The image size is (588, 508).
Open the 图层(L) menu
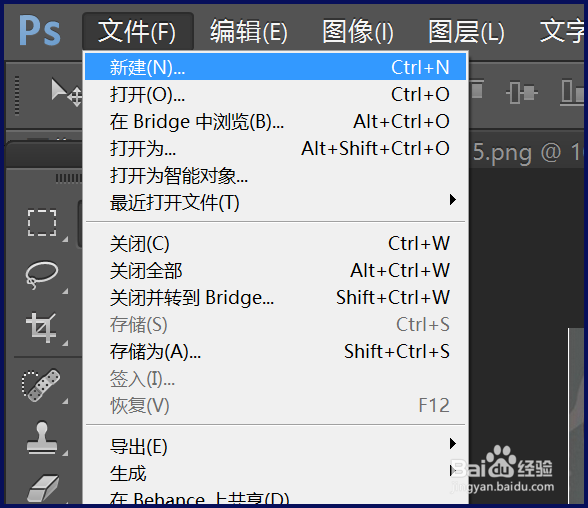click(x=466, y=31)
